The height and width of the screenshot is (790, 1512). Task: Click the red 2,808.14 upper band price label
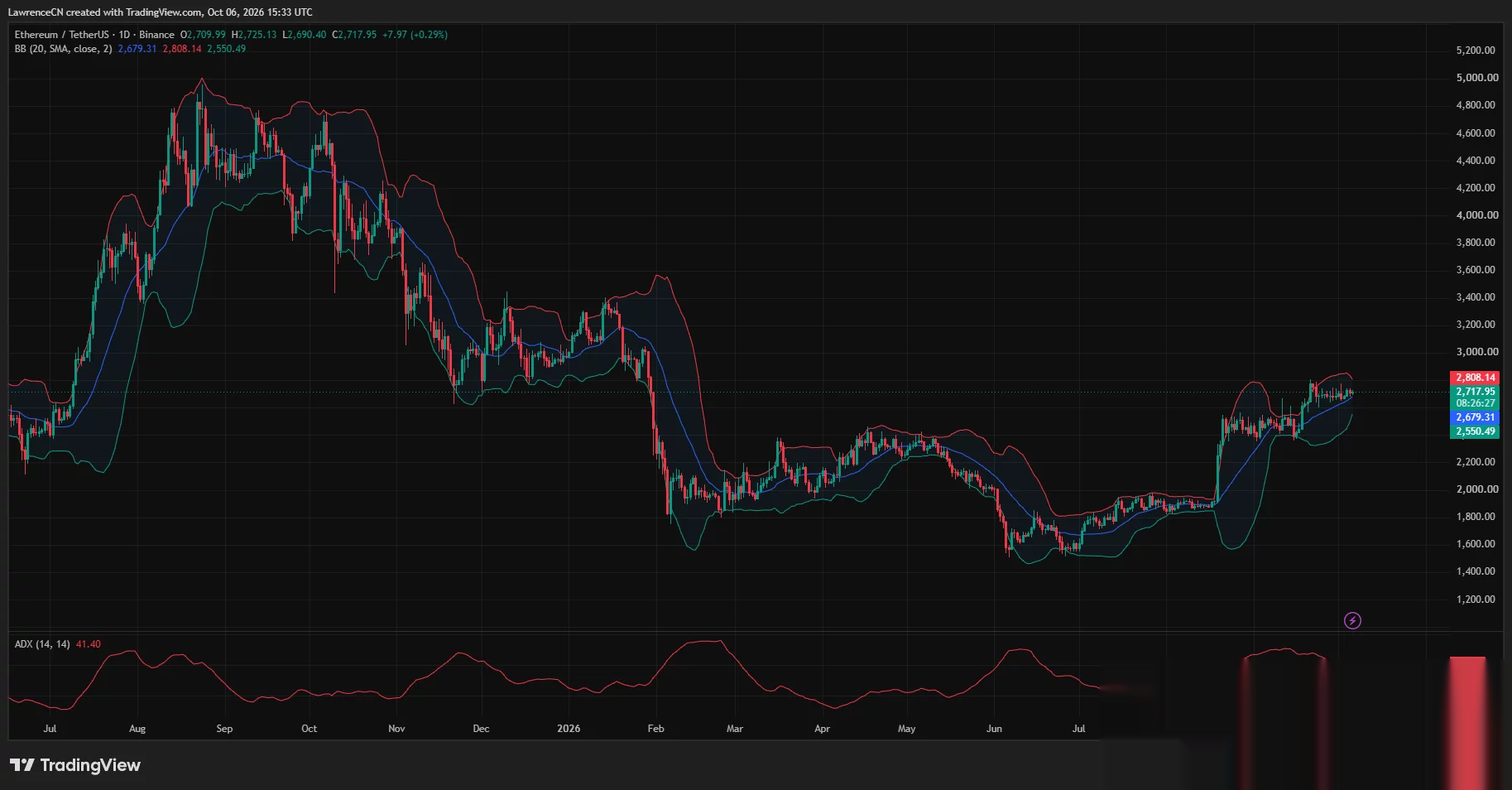pos(1476,378)
